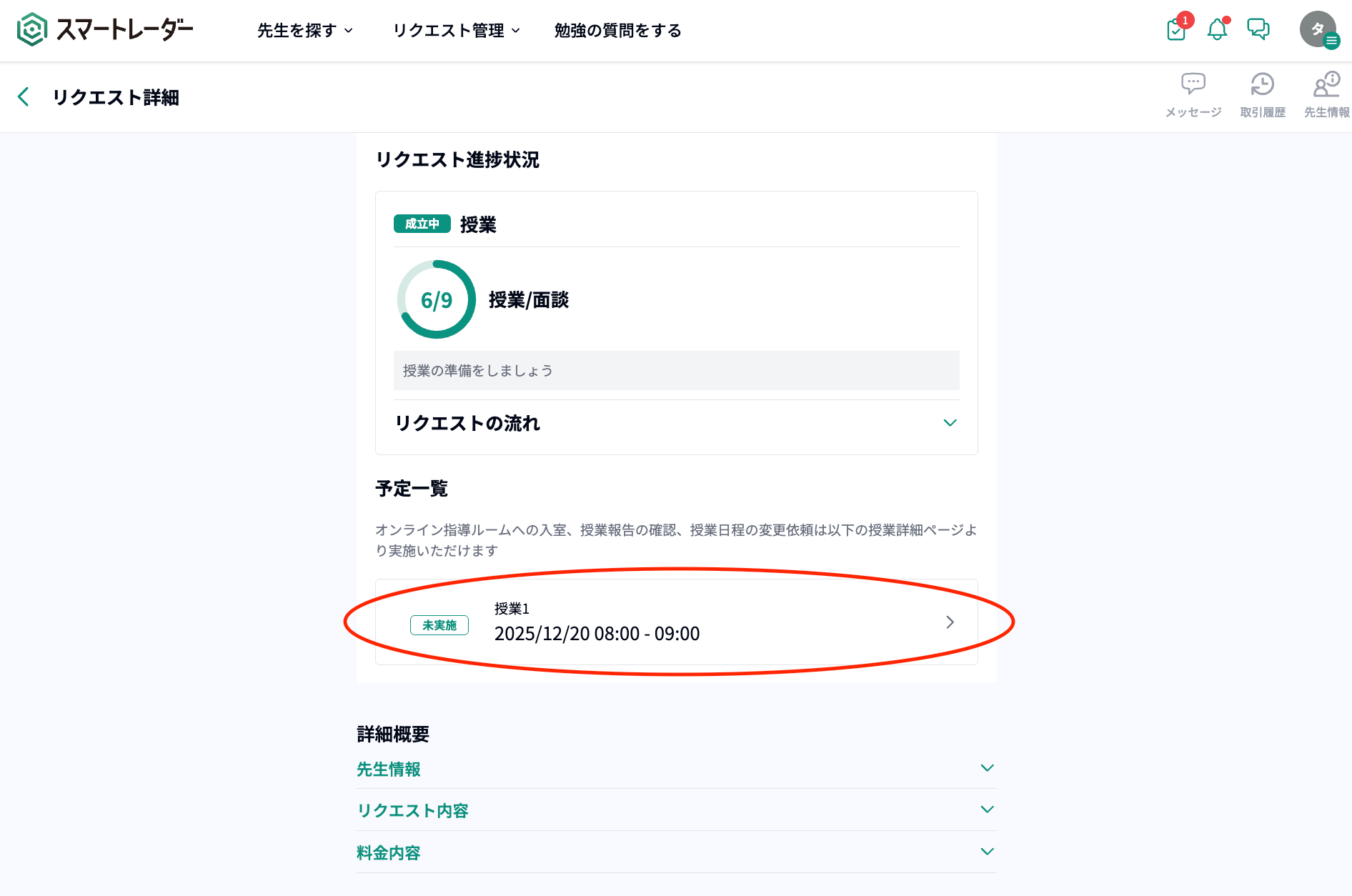
Task: Click the 成立中 status label
Action: [422, 224]
